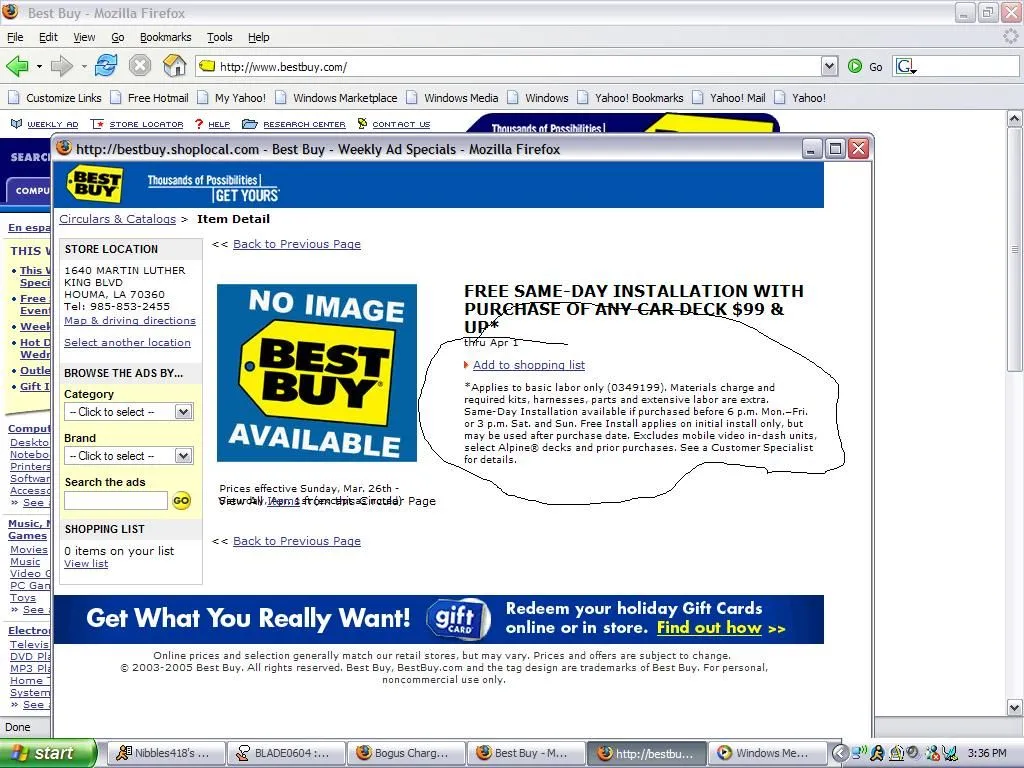This screenshot has height=768, width=1024.
Task: Open forward history dropdown arrow beside Forward button
Action: coord(84,67)
